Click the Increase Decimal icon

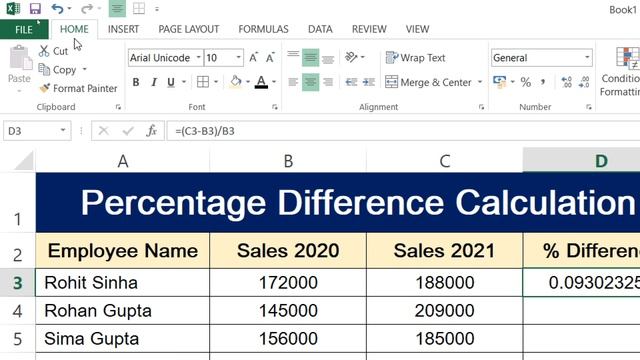coord(567,82)
